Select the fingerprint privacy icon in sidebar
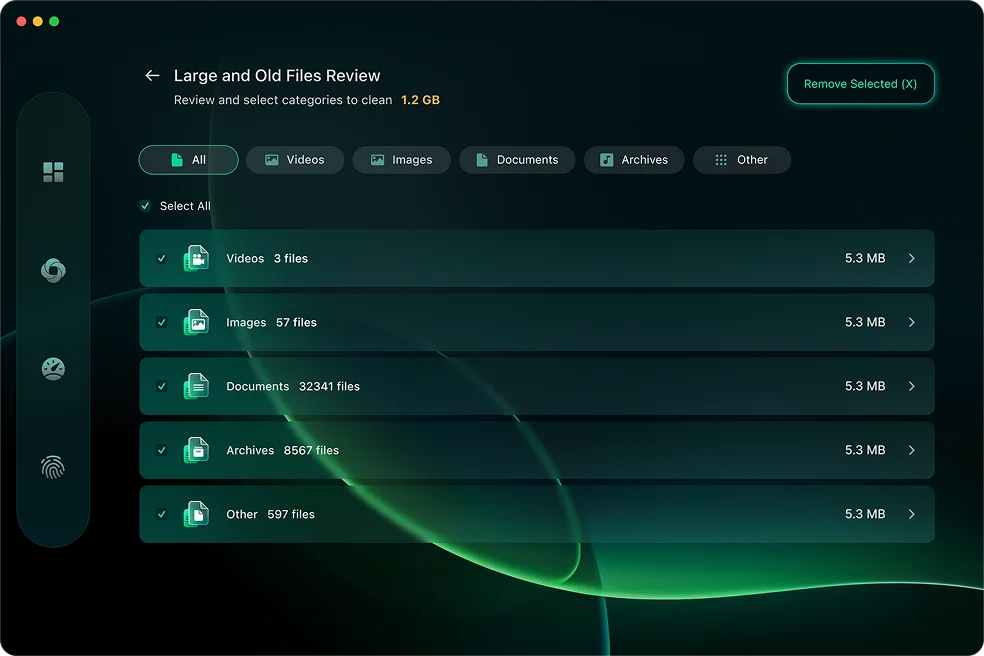Viewport: 984px width, 656px height. (x=53, y=467)
